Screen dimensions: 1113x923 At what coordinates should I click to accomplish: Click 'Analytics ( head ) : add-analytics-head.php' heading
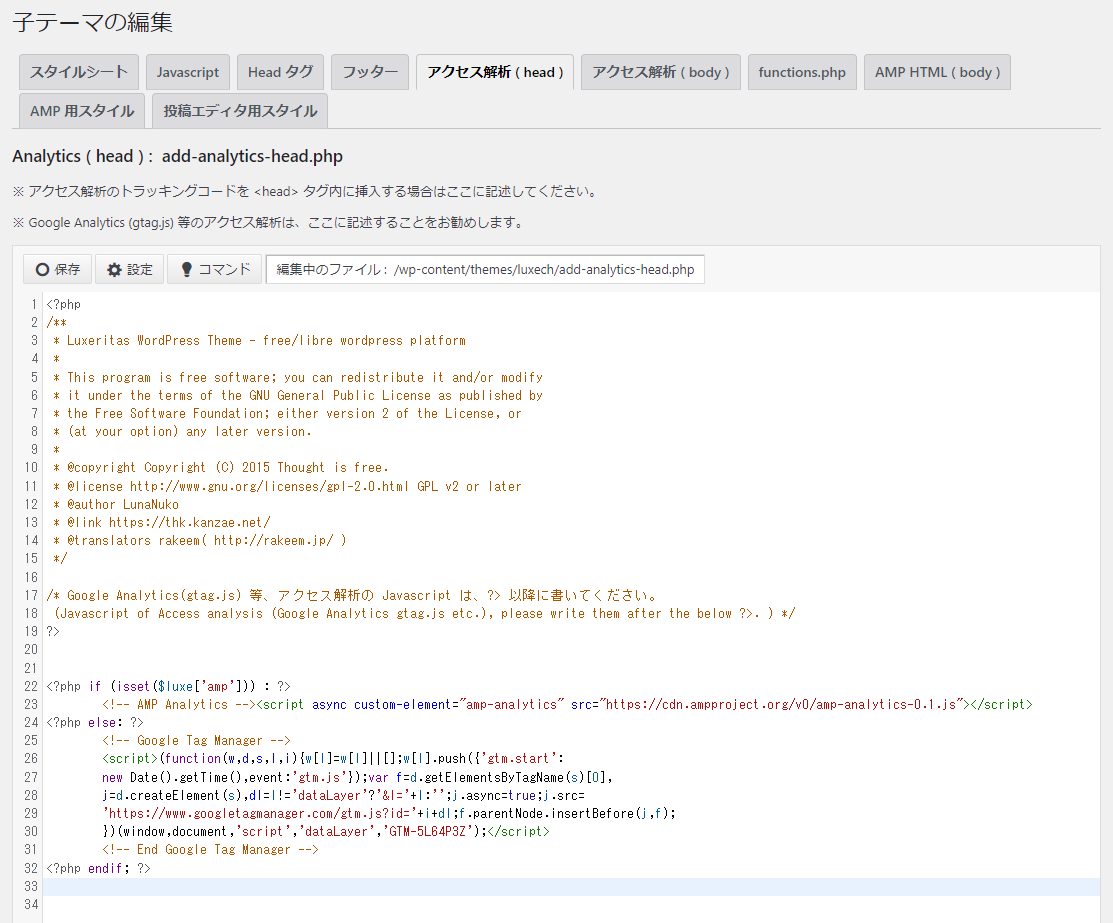point(177,156)
